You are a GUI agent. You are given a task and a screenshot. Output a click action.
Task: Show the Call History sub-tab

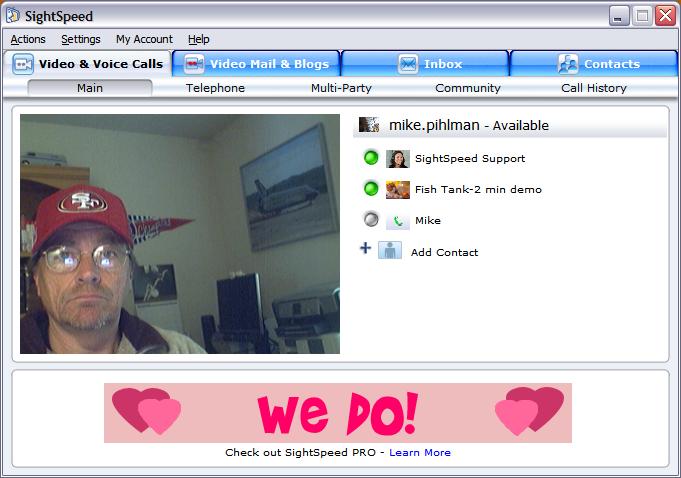pos(594,88)
